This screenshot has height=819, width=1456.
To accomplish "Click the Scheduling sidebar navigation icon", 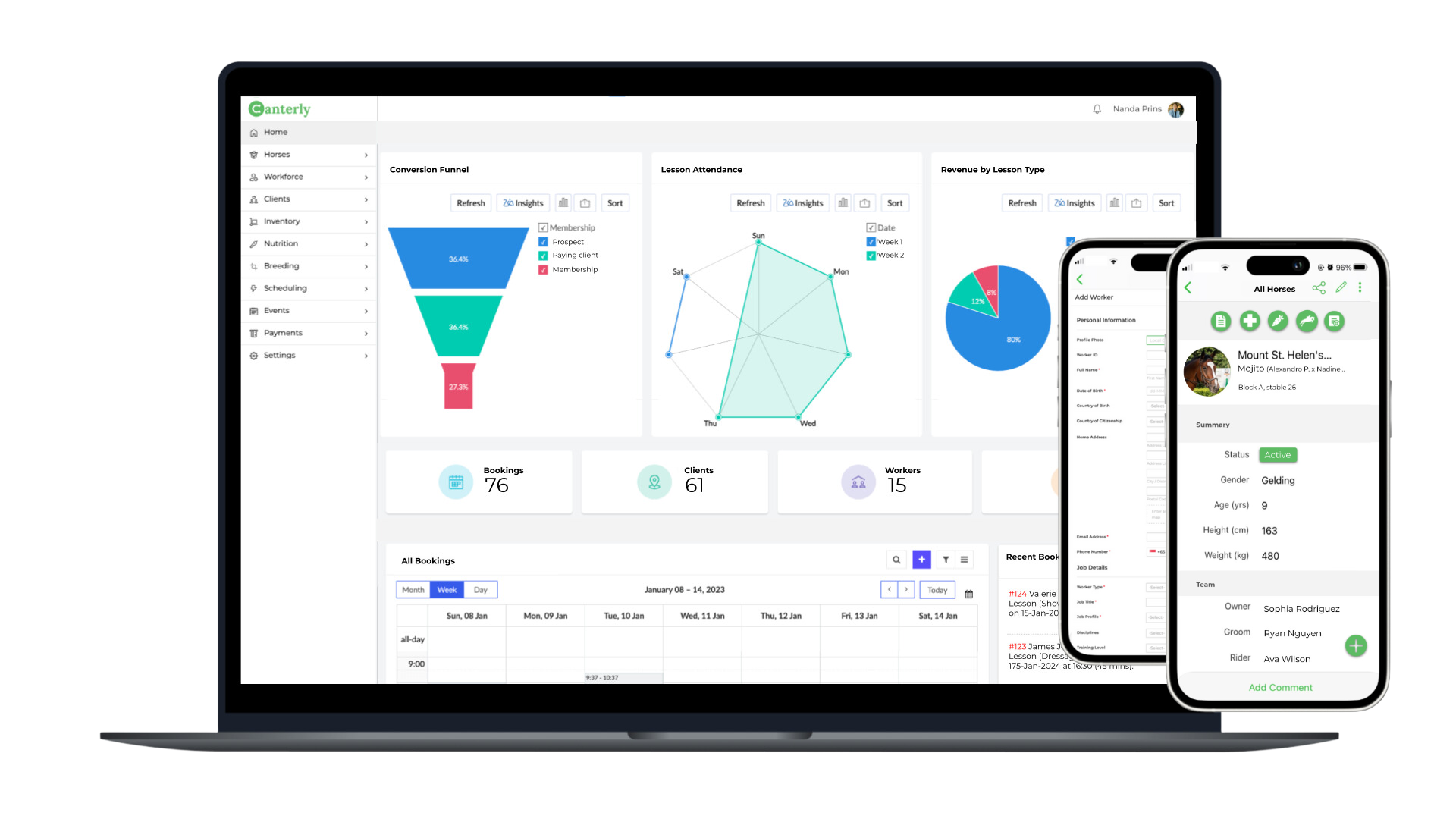I will [253, 288].
